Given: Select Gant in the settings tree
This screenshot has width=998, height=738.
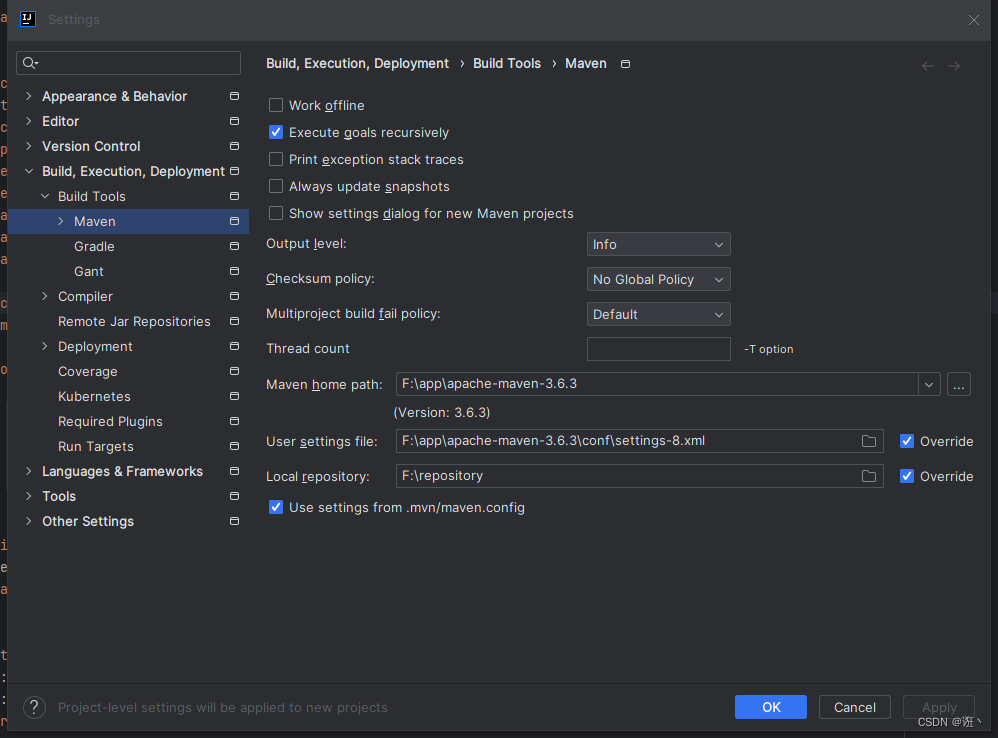Looking at the screenshot, I should pyautogui.click(x=88, y=271).
